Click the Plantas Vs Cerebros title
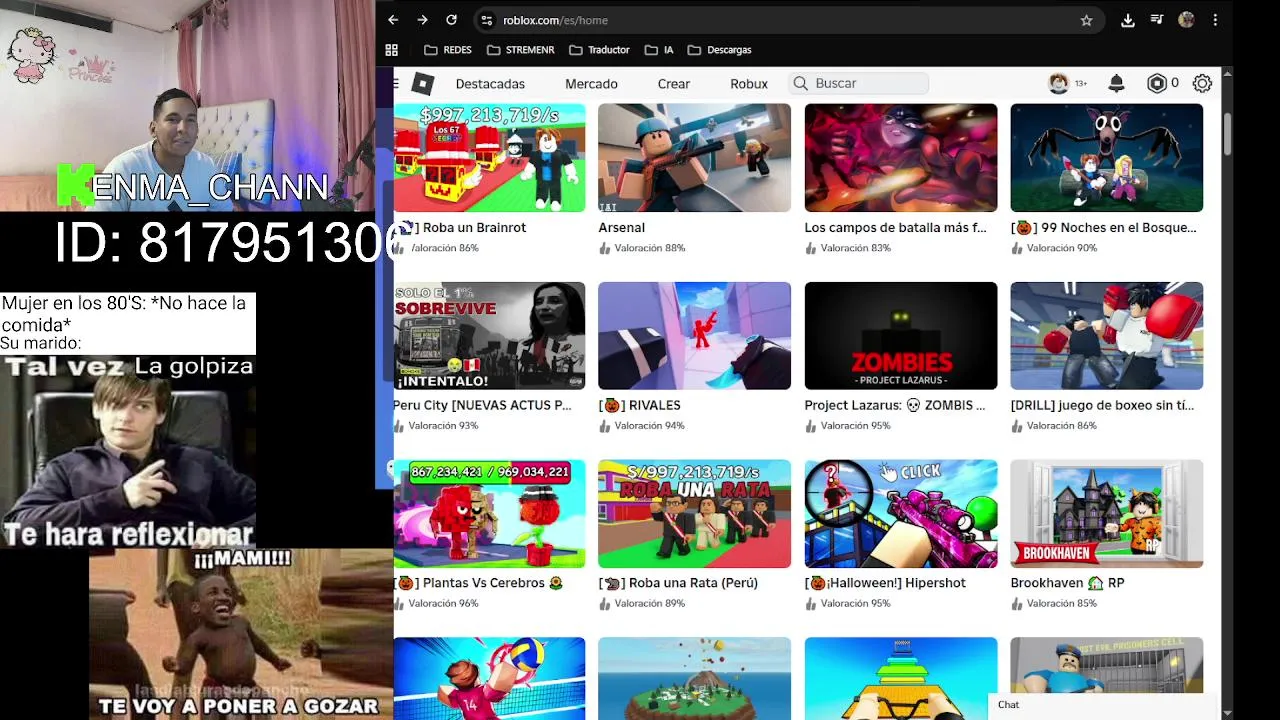The height and width of the screenshot is (720, 1280). [x=479, y=583]
